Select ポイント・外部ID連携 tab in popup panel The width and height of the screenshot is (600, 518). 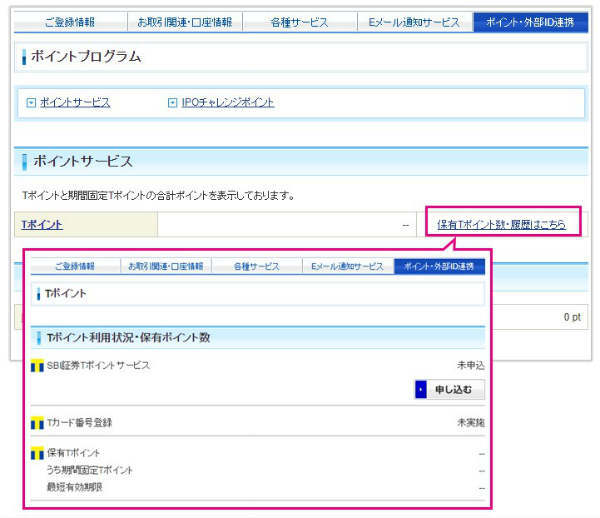point(439,266)
